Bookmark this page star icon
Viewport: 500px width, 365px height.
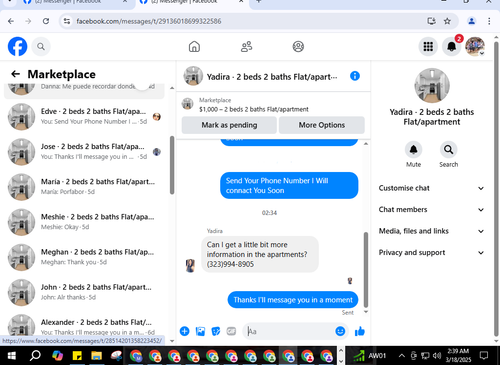point(447,21)
